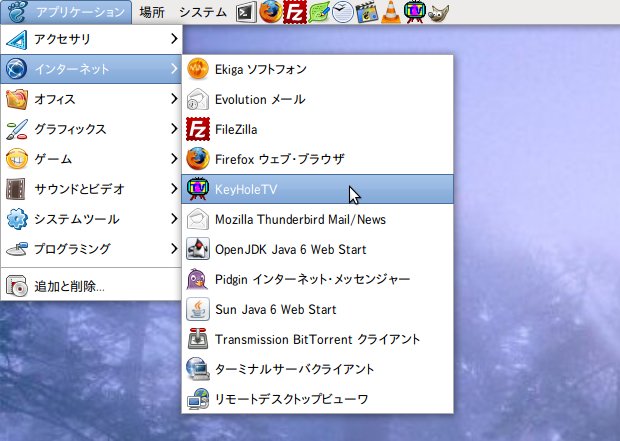
Task: Select the グラフィックス category
Action: tap(91, 129)
